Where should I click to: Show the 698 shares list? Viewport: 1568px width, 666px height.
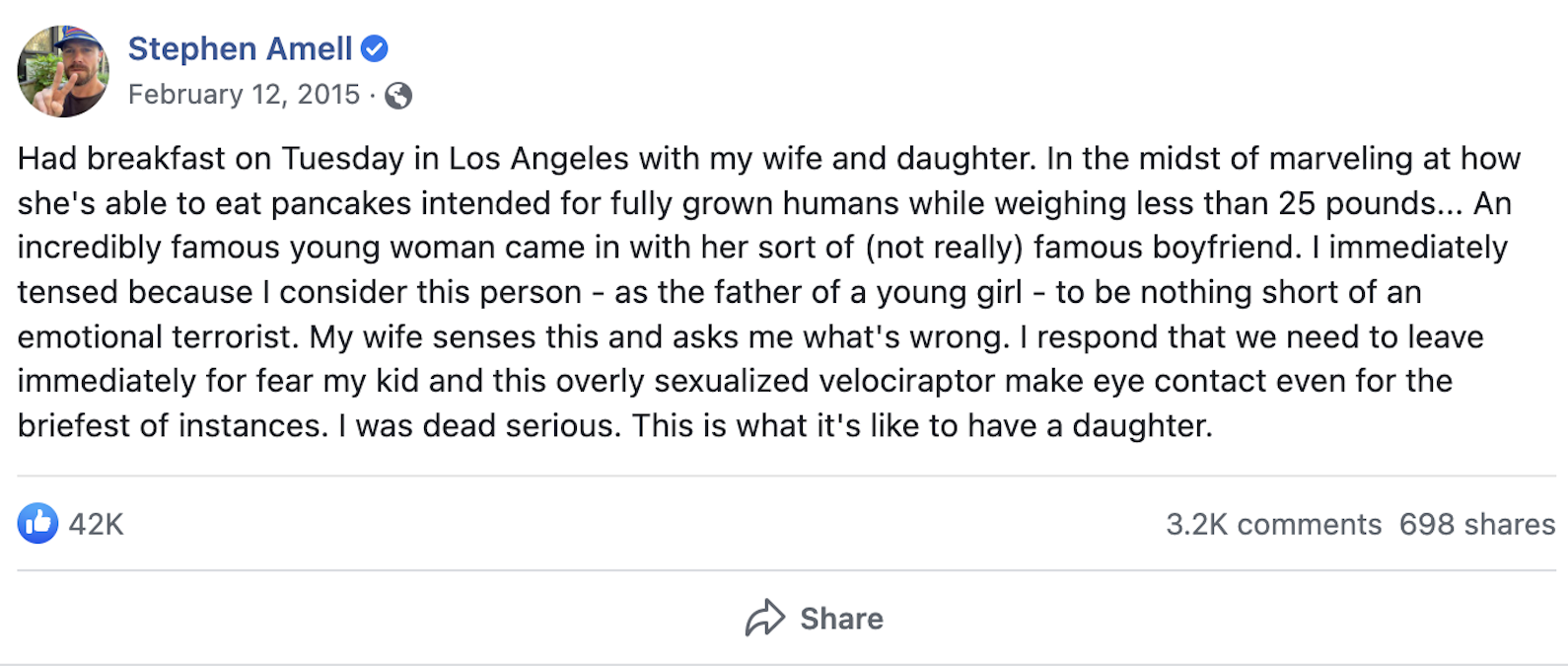[x=1476, y=524]
